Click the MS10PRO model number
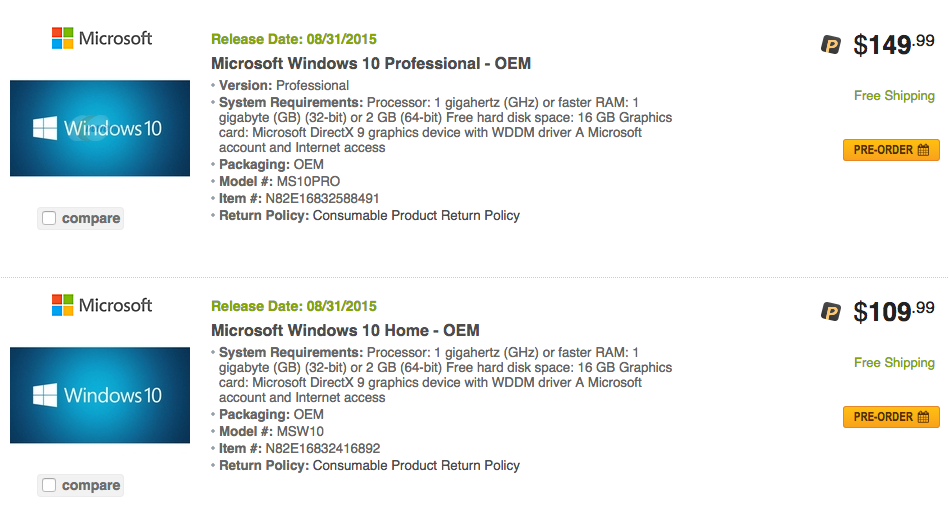Image resolution: width=949 pixels, height=507 pixels. click(x=308, y=182)
